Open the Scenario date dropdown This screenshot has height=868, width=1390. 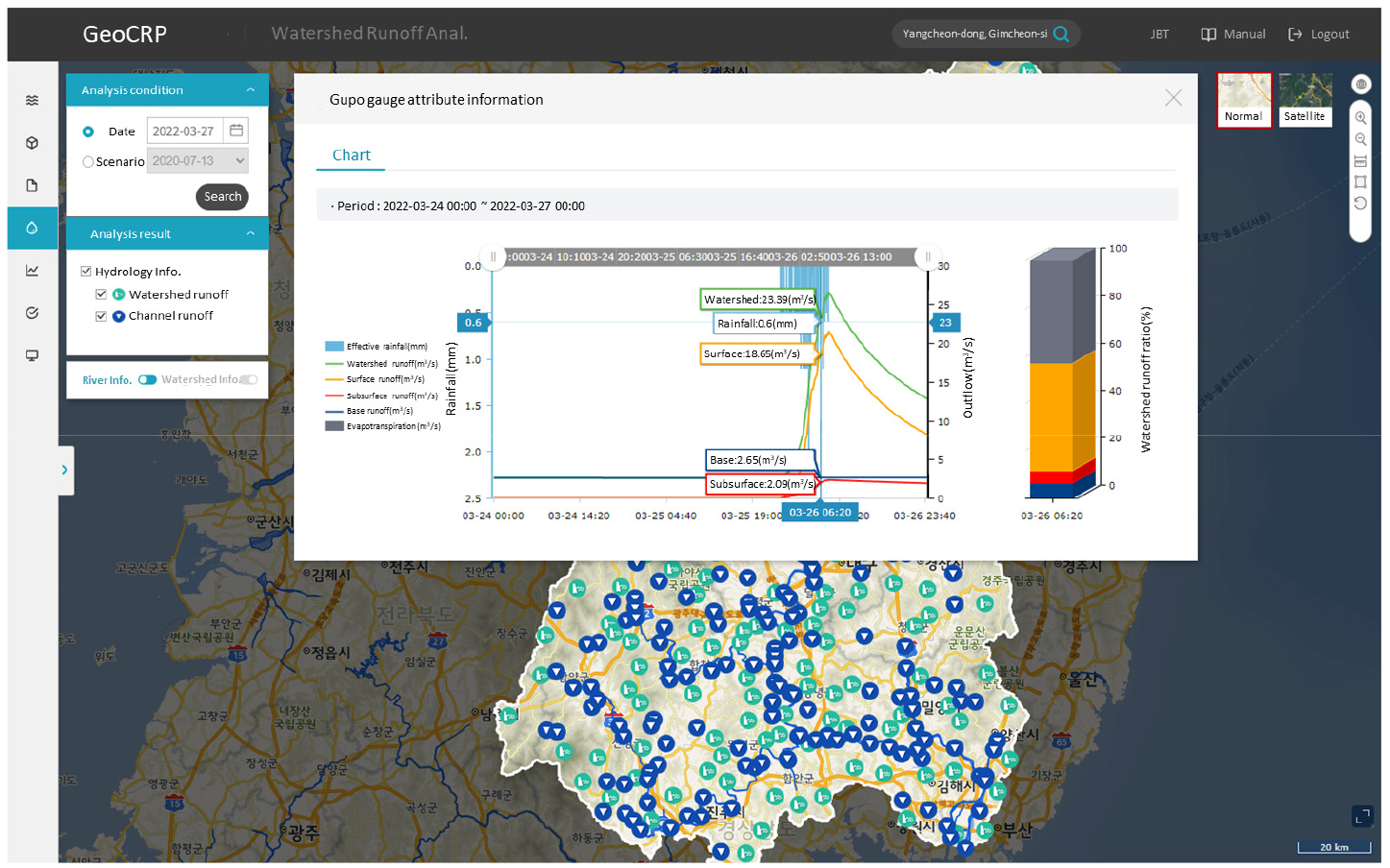(x=198, y=161)
